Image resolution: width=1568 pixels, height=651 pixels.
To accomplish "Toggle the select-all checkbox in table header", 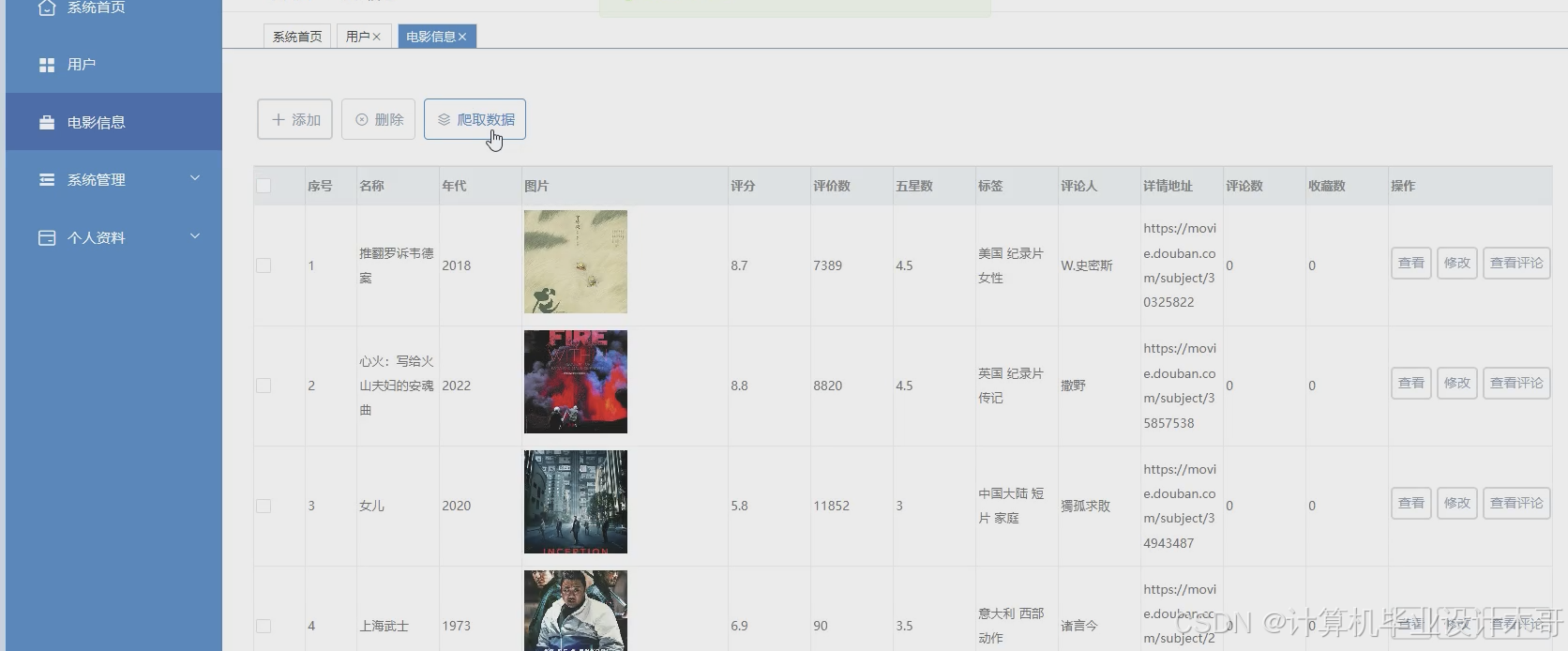I will point(264,186).
